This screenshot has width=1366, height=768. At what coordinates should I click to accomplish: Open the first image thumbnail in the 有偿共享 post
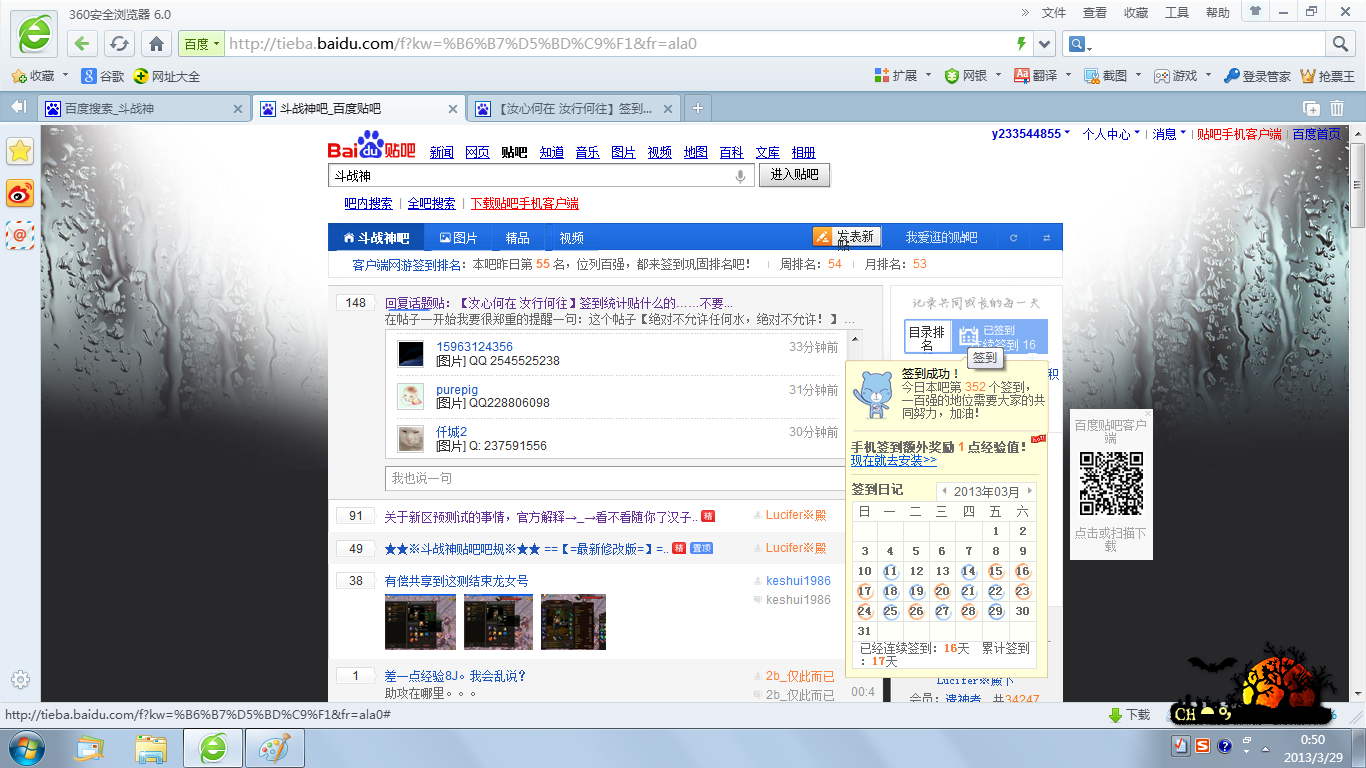[420, 622]
